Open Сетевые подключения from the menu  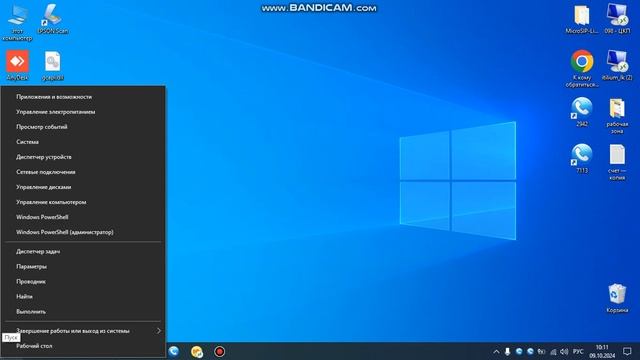pos(83,172)
